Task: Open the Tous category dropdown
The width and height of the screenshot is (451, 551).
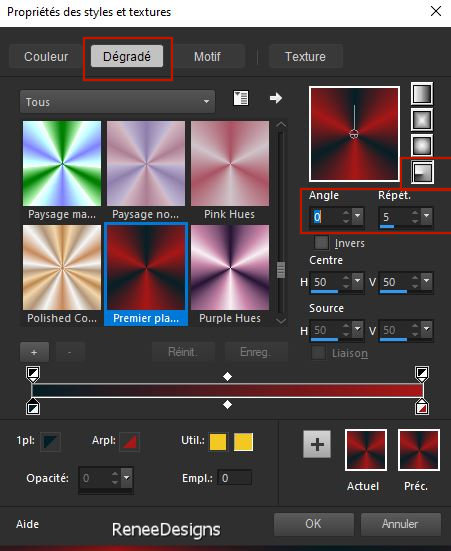Action: click(x=117, y=102)
